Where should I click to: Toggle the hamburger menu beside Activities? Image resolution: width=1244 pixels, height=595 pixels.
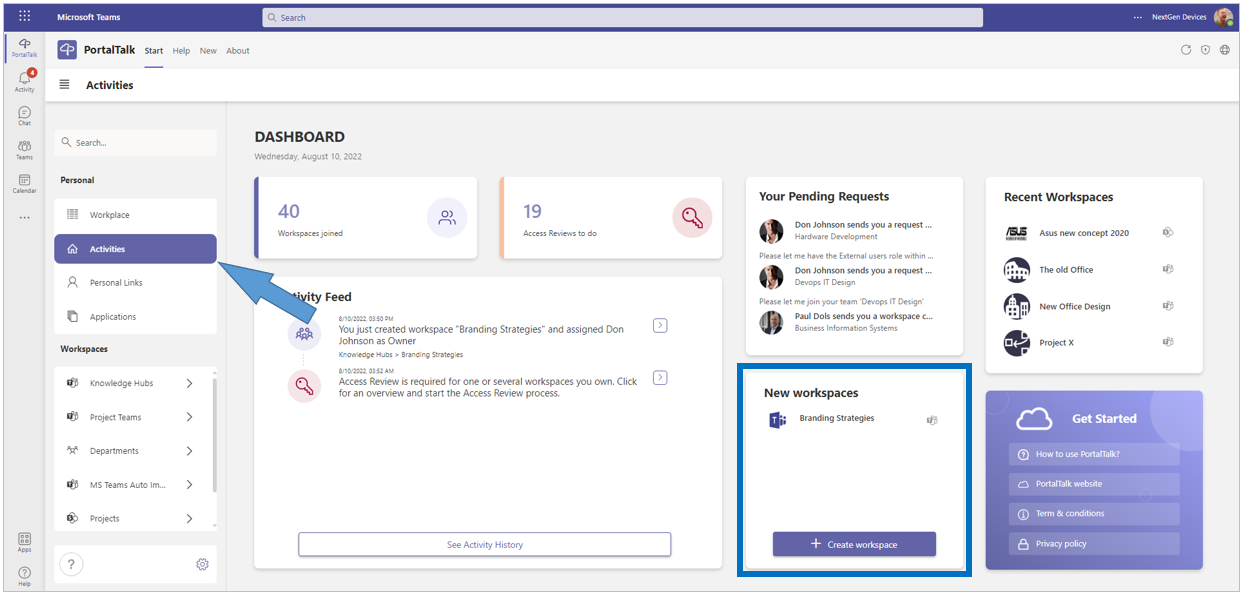tap(65, 85)
